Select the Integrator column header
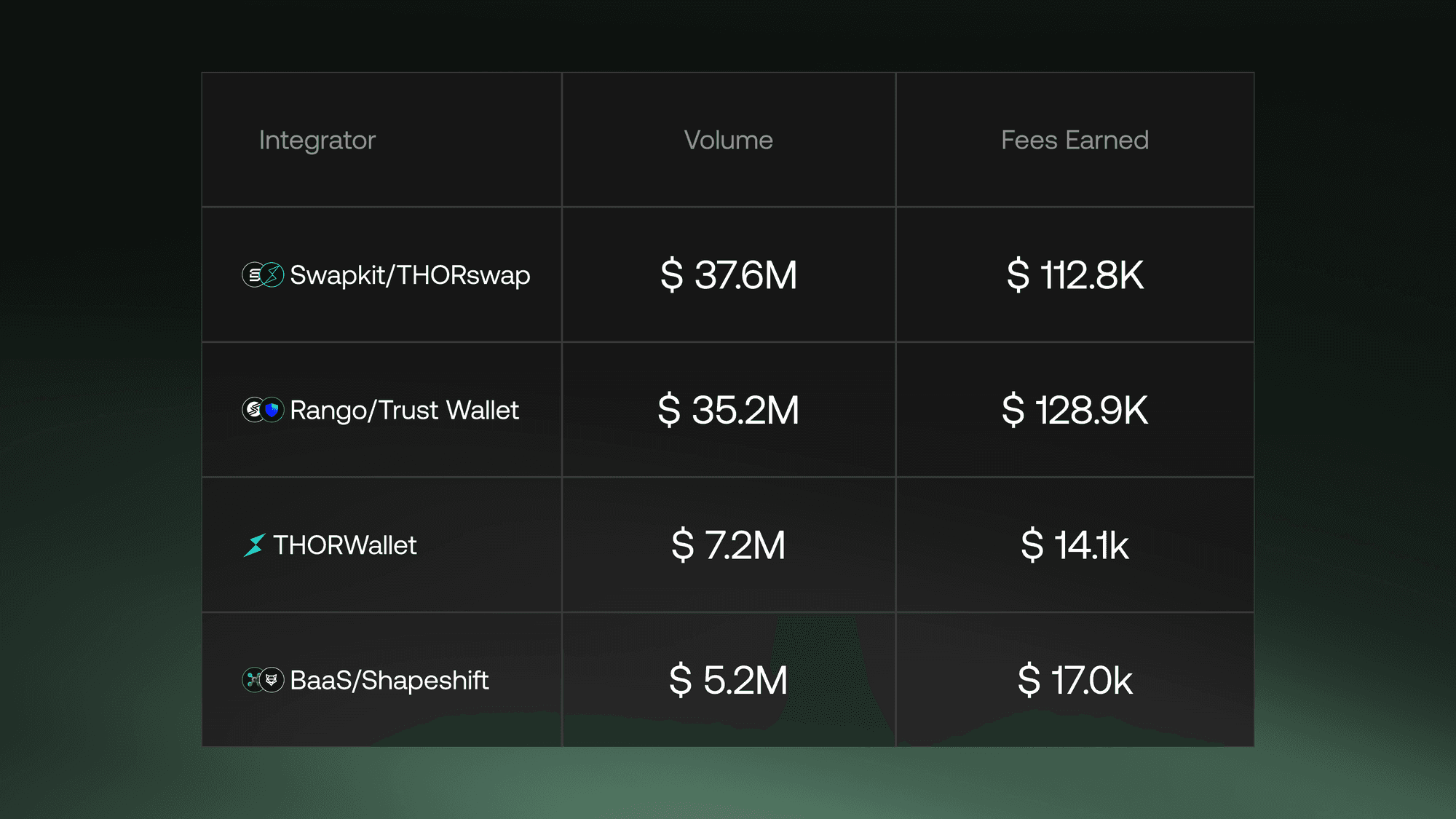 pyautogui.click(x=317, y=140)
